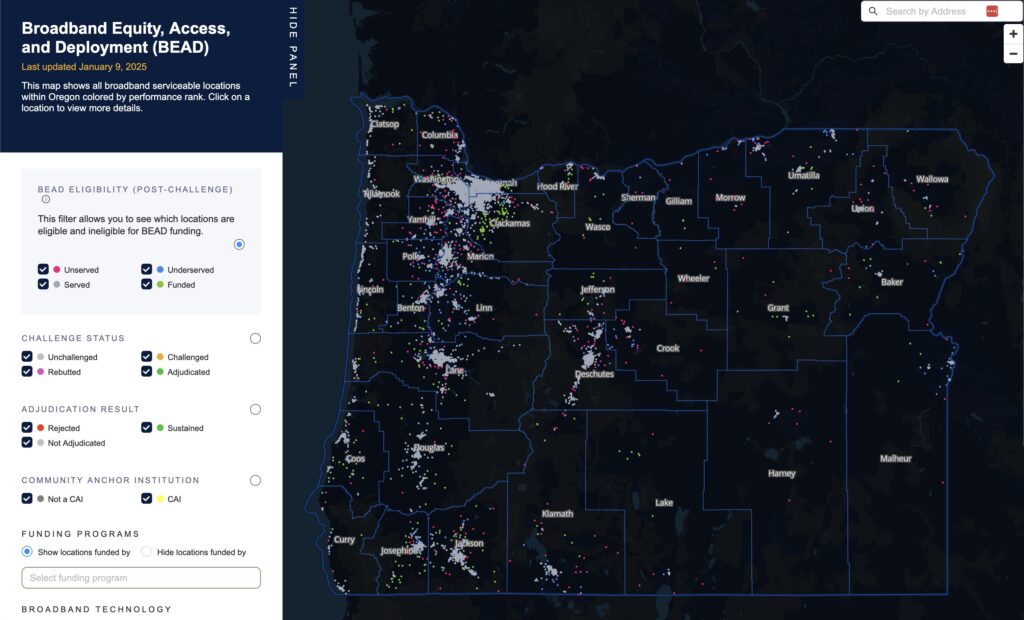Screen dimensions: 1024x620
Task: Zoom out of the map using the minus icon
Action: pyautogui.click(x=1012, y=53)
